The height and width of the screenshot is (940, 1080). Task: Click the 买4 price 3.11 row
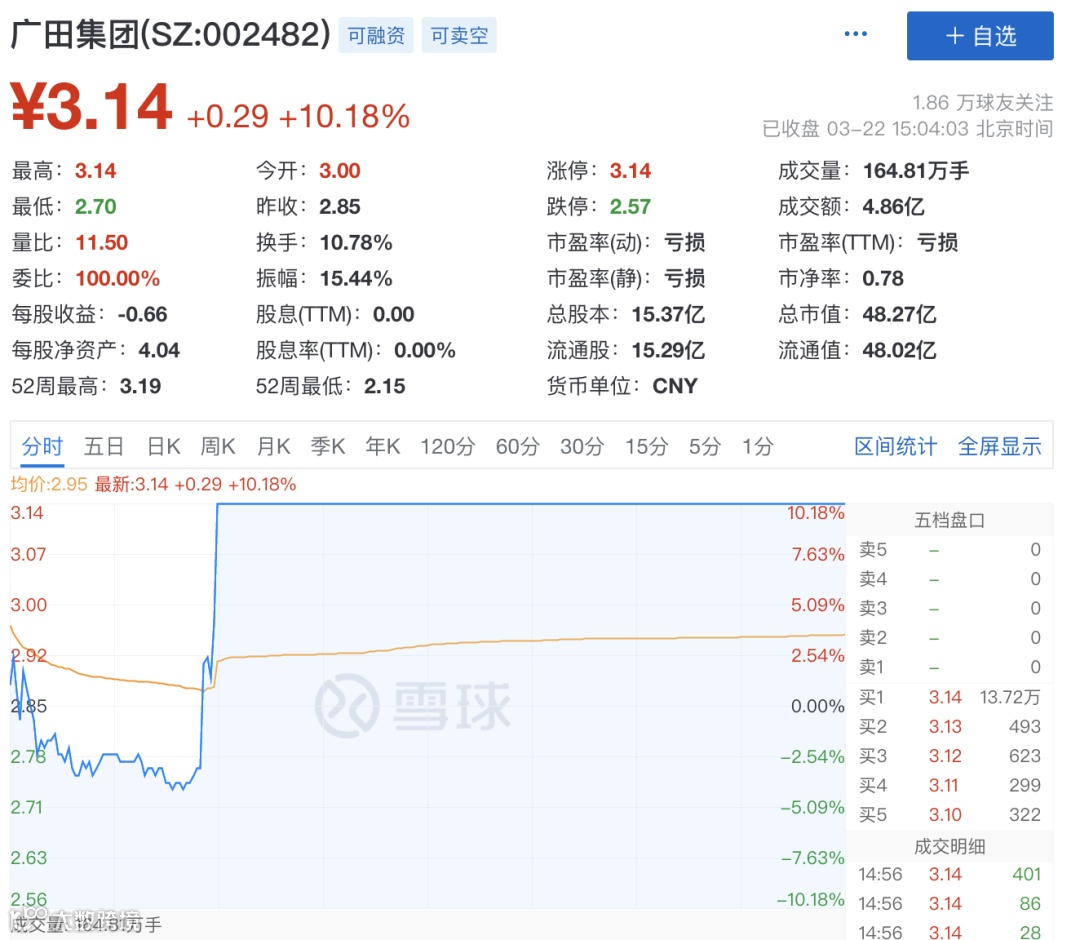coord(949,785)
